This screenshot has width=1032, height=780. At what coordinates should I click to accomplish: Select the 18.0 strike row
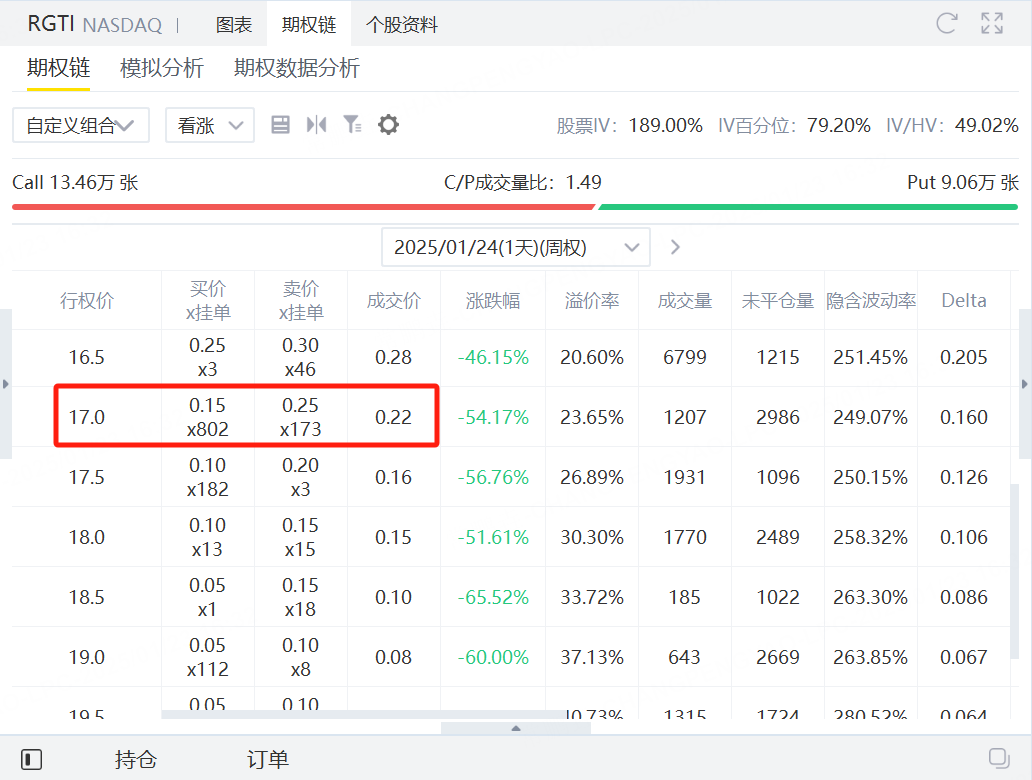coord(511,537)
